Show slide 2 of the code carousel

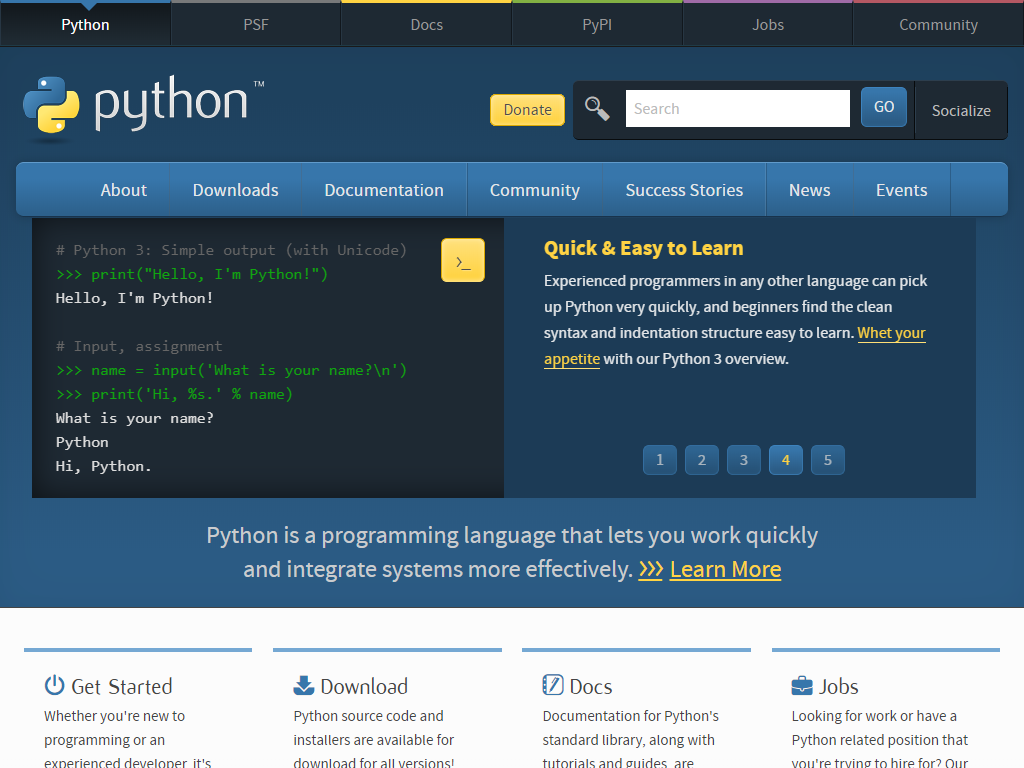[x=702, y=460]
